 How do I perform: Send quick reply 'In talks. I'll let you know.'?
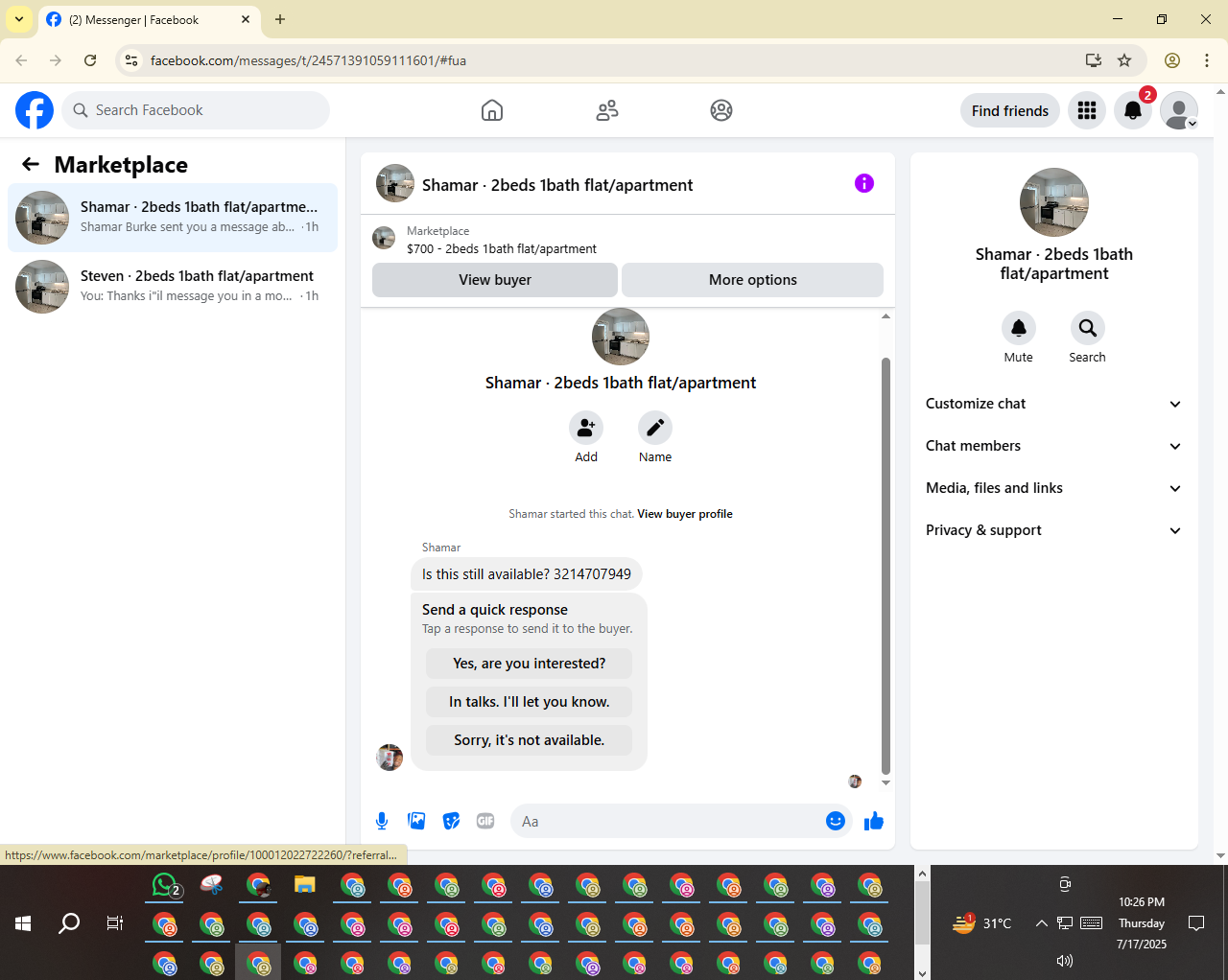[x=530, y=702]
